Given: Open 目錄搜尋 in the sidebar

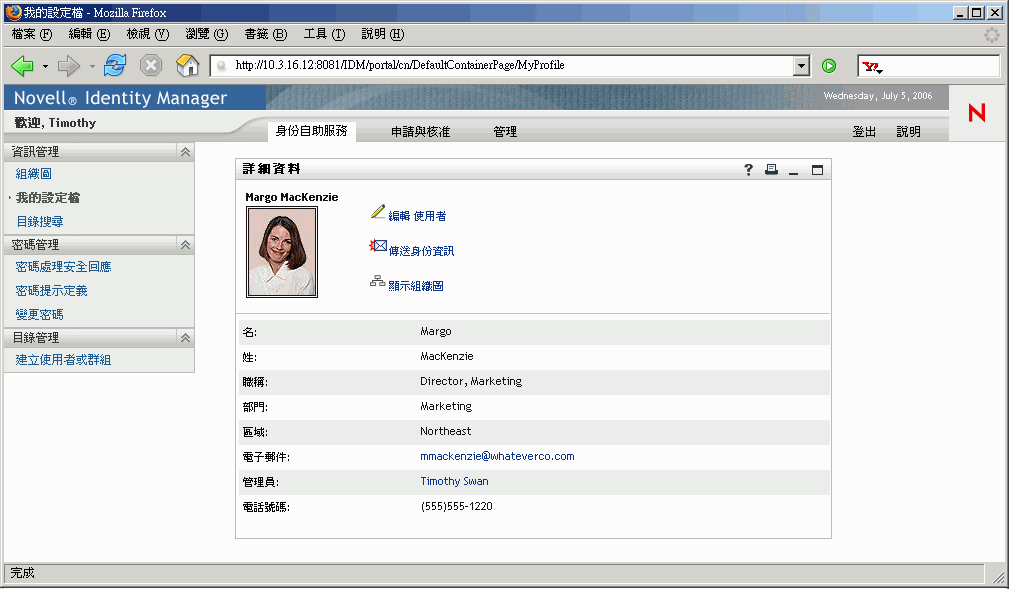Looking at the screenshot, I should pos(39,221).
